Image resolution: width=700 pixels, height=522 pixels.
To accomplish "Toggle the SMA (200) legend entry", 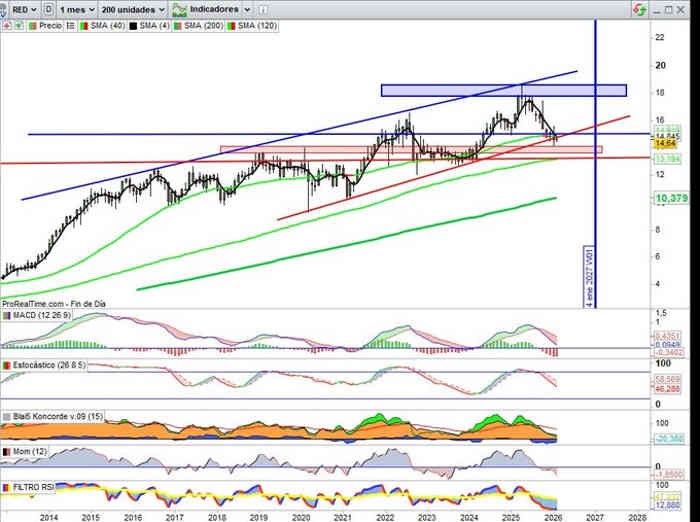I will point(198,23).
